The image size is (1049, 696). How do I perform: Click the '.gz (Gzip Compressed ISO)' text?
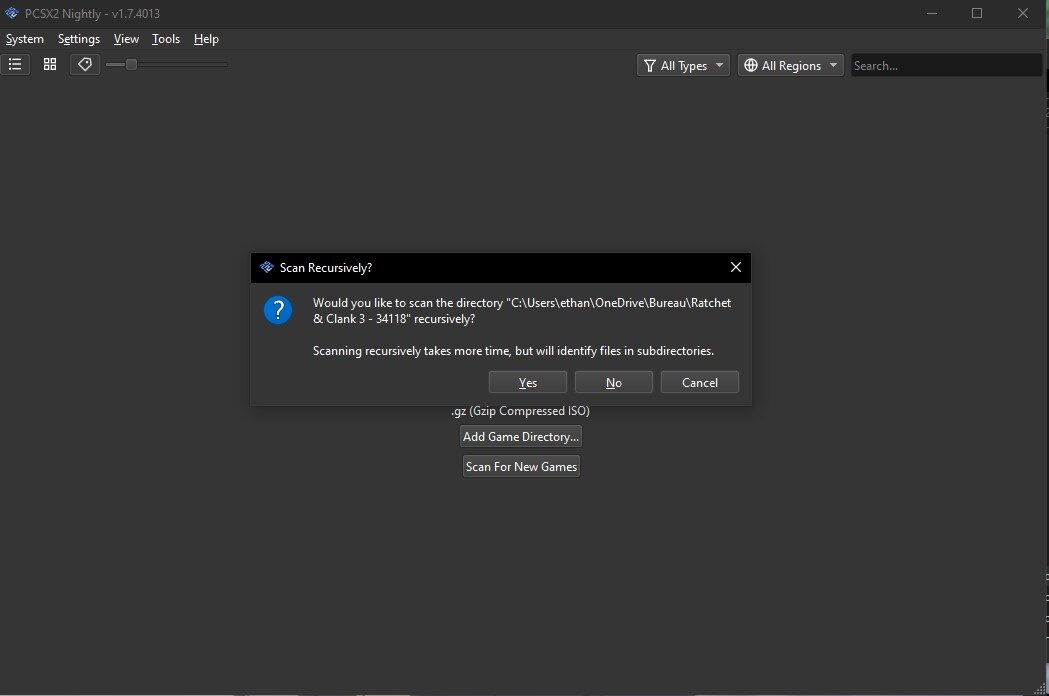tap(520, 410)
